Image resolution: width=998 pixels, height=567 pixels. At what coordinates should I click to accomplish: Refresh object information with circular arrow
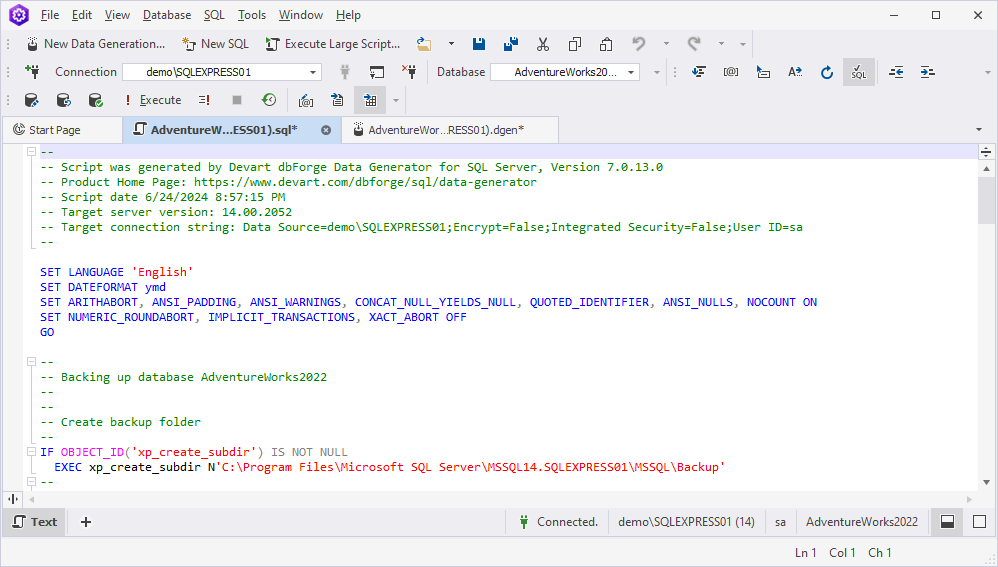[827, 72]
